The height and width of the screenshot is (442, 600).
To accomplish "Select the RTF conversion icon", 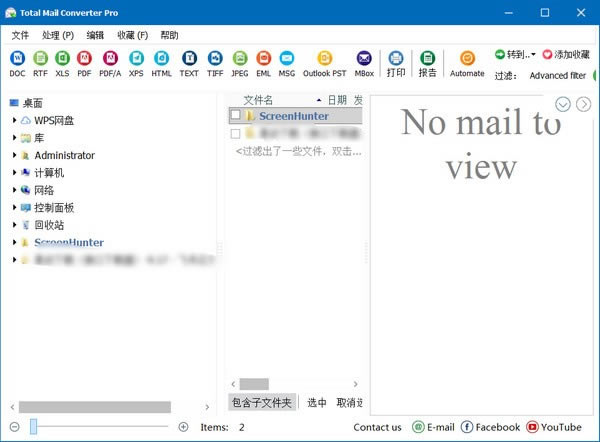I will tap(40, 64).
